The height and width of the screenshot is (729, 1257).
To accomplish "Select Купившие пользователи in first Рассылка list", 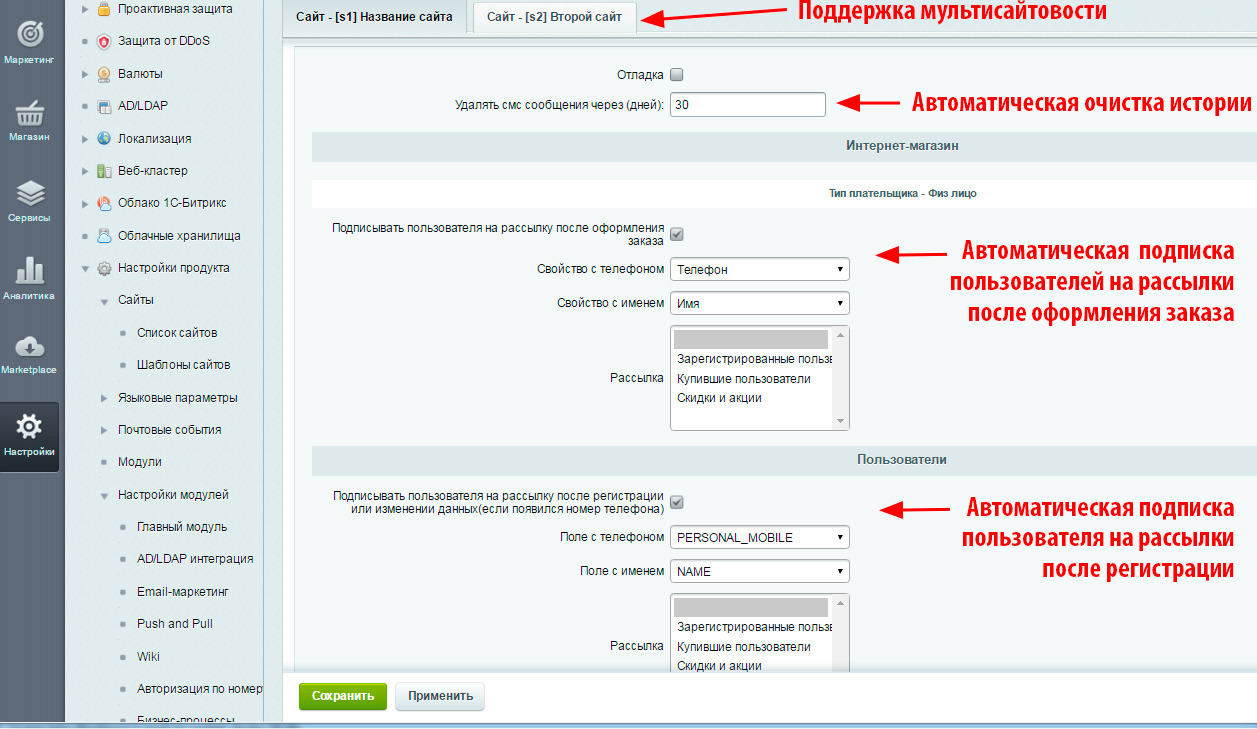I will (x=743, y=379).
